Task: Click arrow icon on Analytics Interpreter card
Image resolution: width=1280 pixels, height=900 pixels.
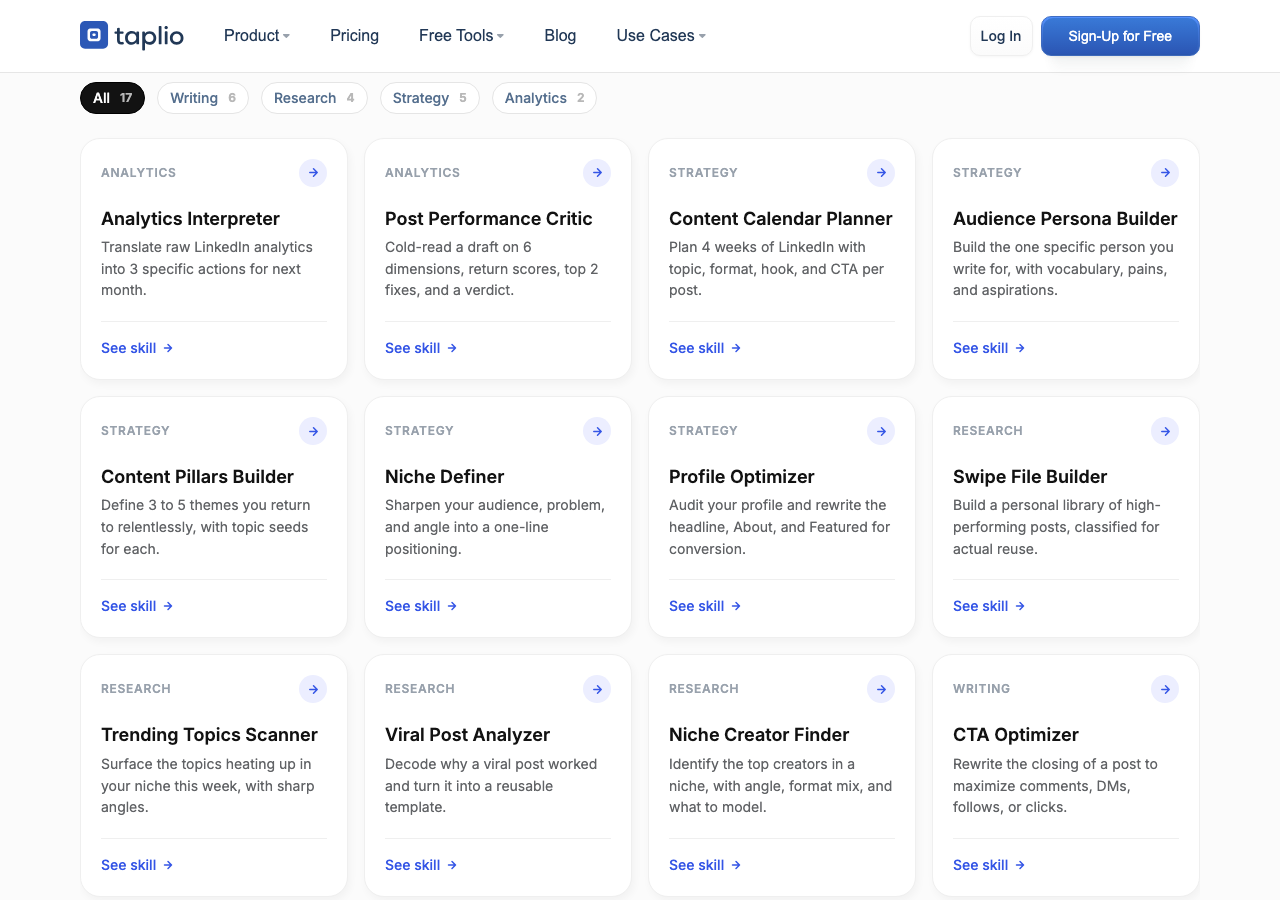Action: [313, 173]
